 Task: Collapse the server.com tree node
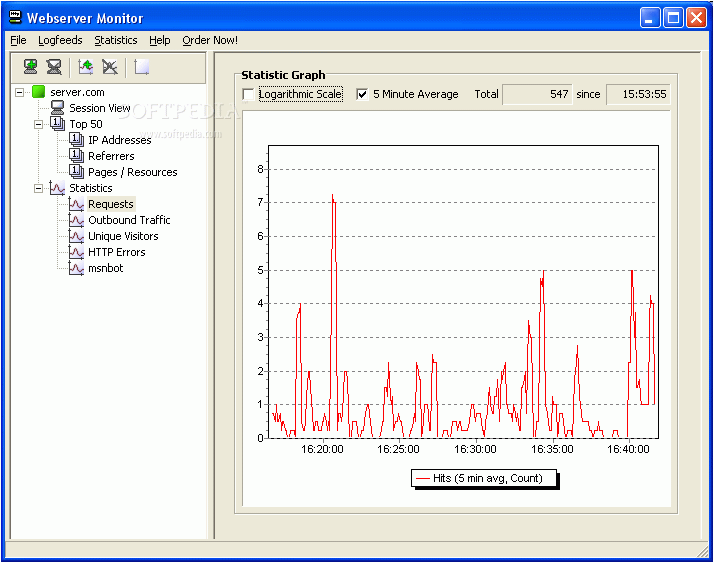(x=20, y=92)
